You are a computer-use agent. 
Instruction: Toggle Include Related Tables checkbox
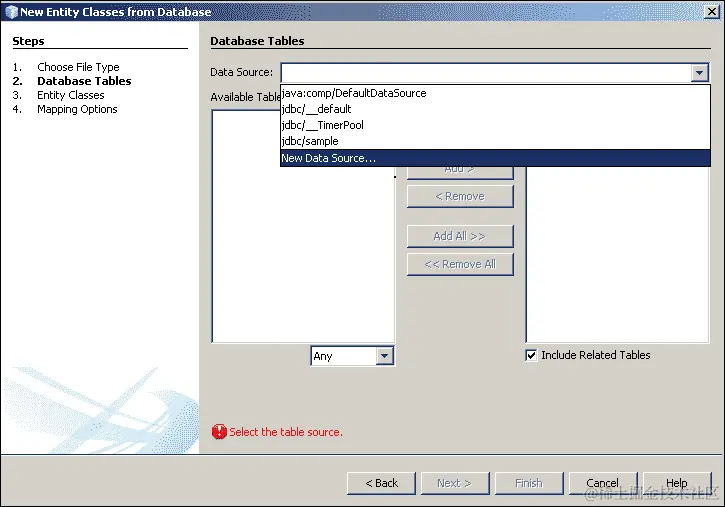[531, 355]
